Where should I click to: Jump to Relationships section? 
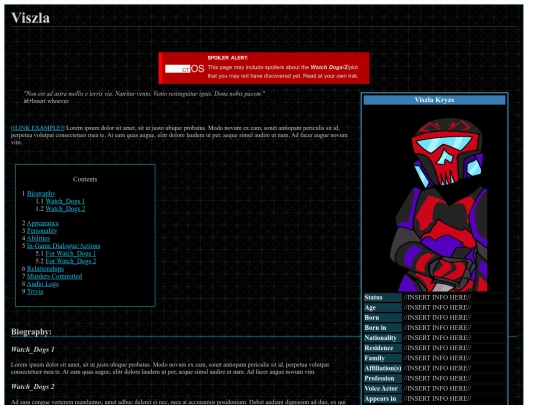pyautogui.click(x=45, y=269)
